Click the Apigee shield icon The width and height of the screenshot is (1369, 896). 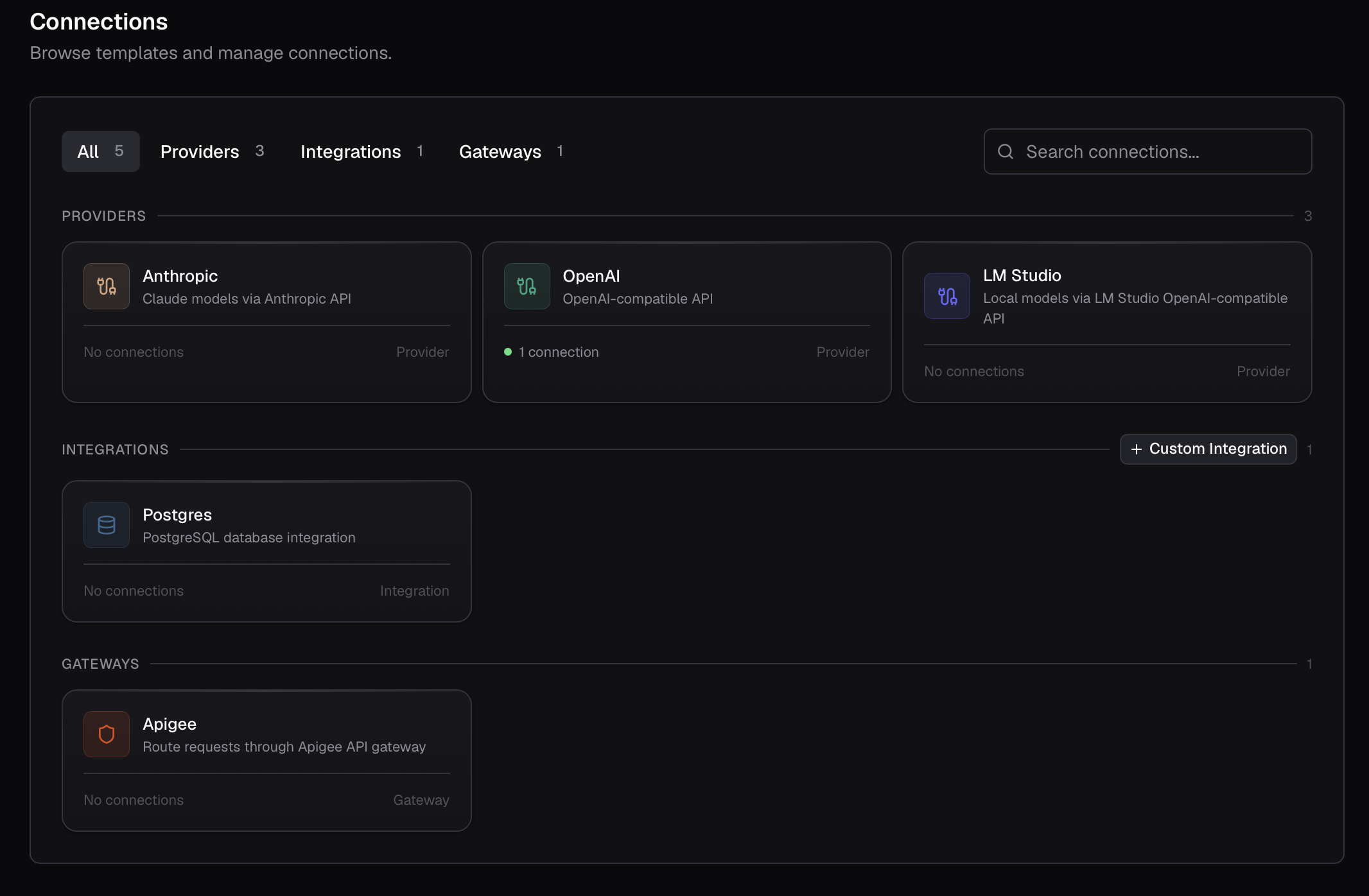click(107, 734)
